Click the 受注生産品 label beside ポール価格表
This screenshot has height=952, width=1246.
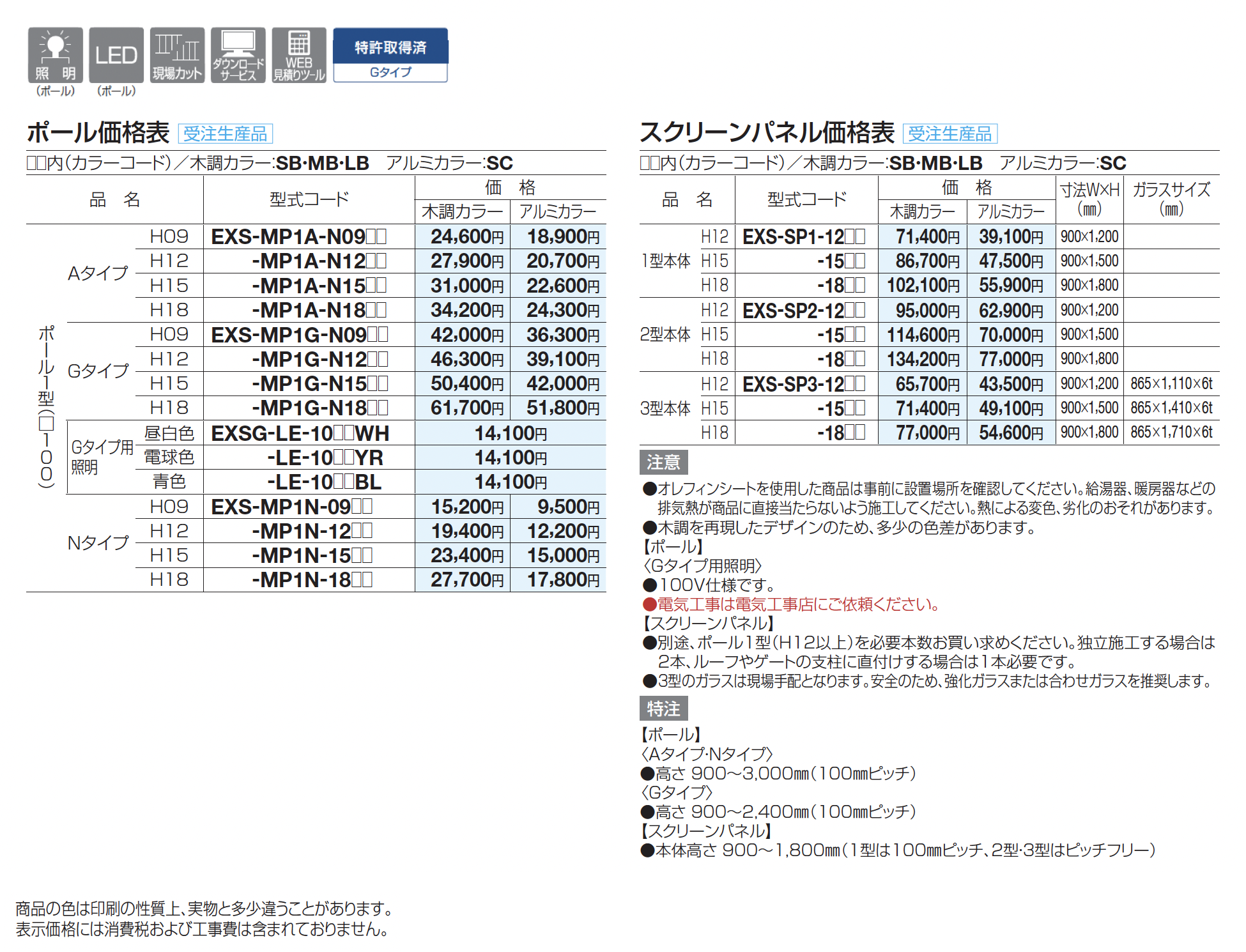pyautogui.click(x=226, y=134)
